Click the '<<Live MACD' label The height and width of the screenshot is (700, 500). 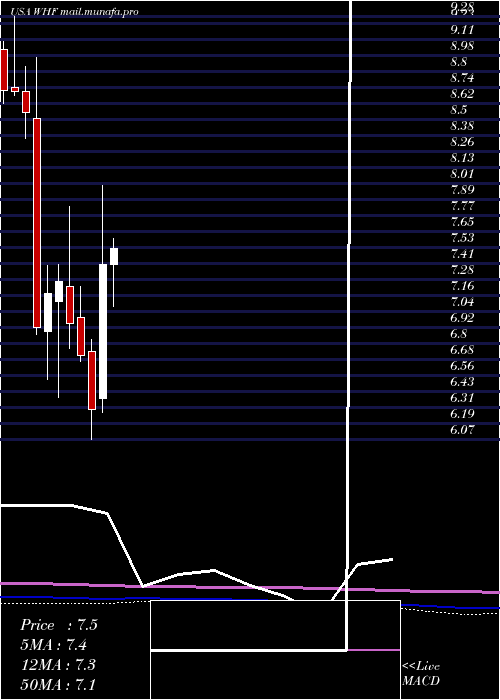tap(421, 673)
